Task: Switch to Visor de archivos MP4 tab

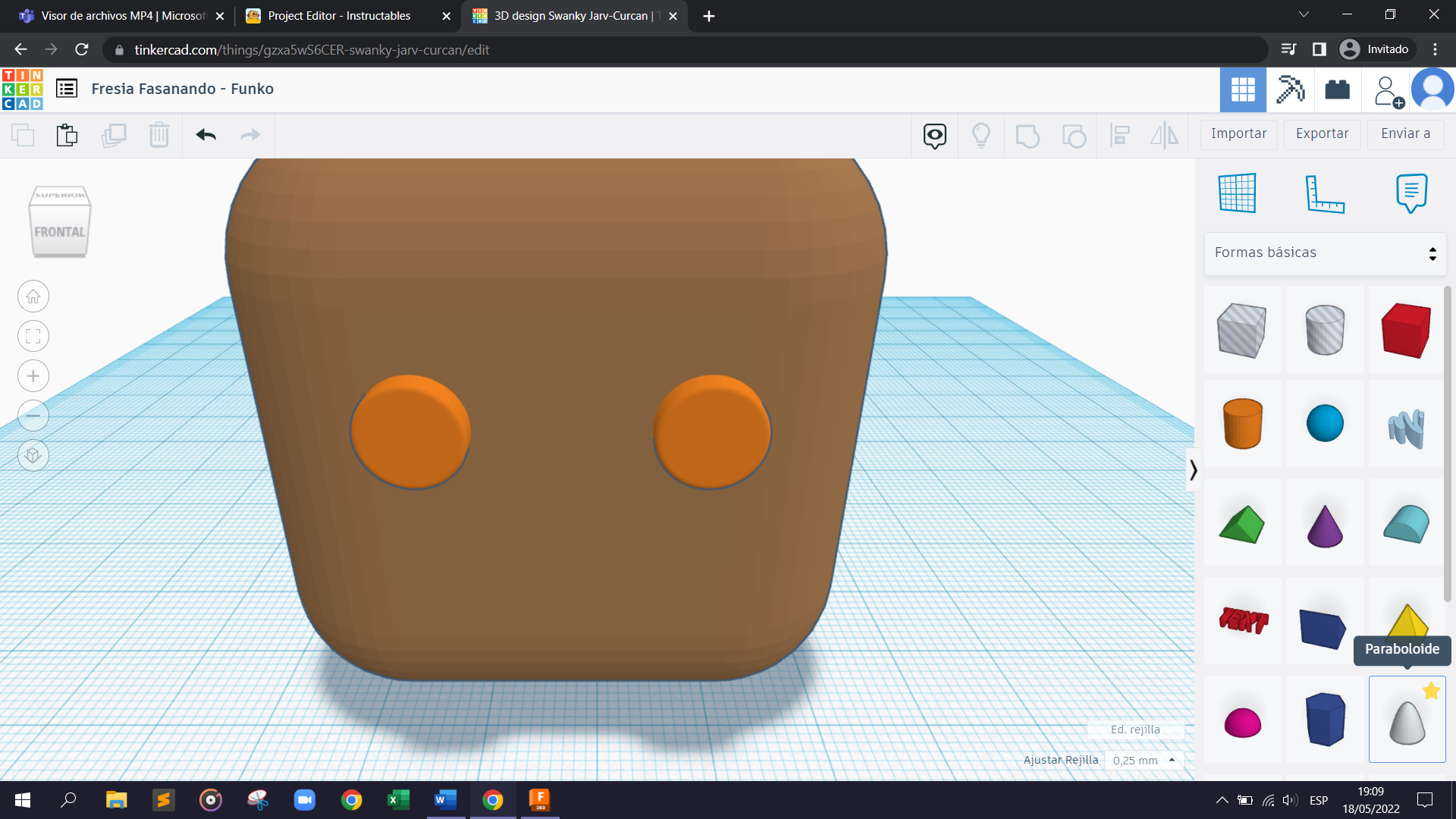Action: coord(121,16)
